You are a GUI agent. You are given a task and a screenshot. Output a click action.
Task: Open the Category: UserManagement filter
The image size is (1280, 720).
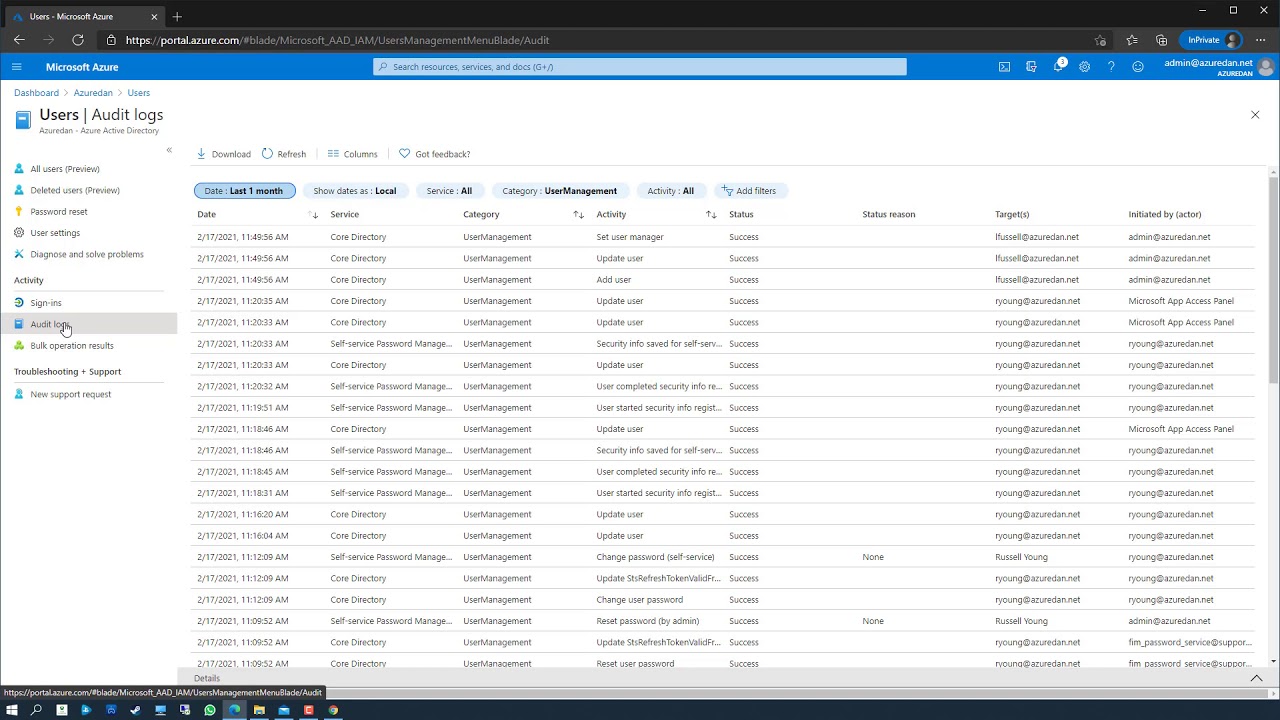pos(560,191)
